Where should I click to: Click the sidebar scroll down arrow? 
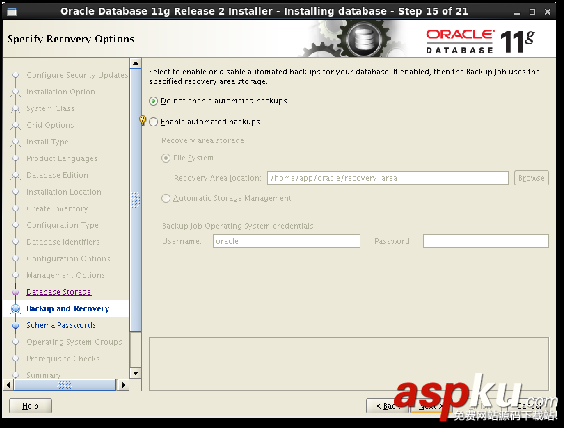tap(136, 373)
